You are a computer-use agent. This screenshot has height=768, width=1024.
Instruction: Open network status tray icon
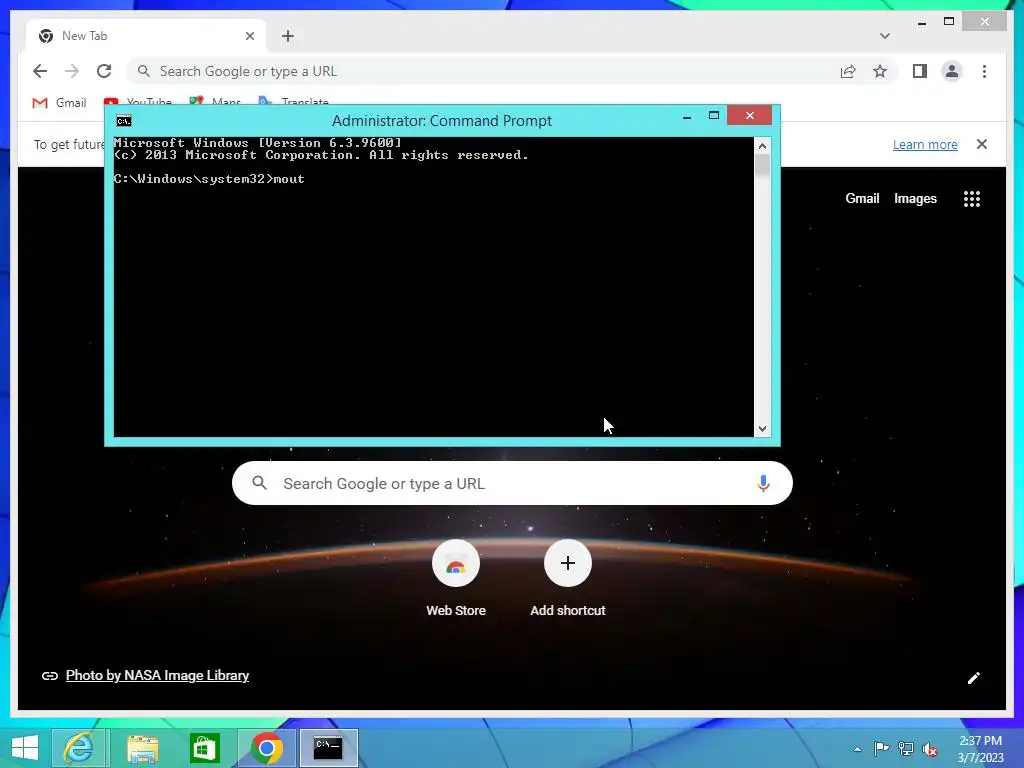click(x=906, y=749)
